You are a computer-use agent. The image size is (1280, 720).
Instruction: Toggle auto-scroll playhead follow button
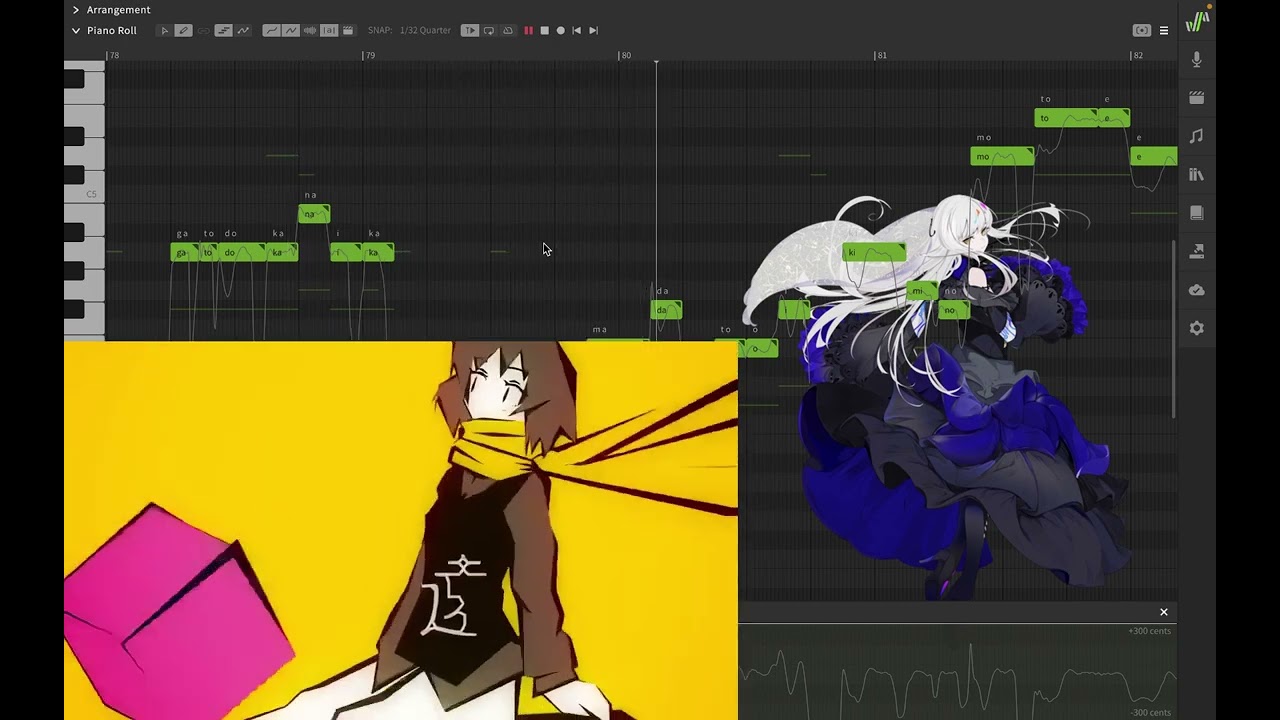[470, 31]
